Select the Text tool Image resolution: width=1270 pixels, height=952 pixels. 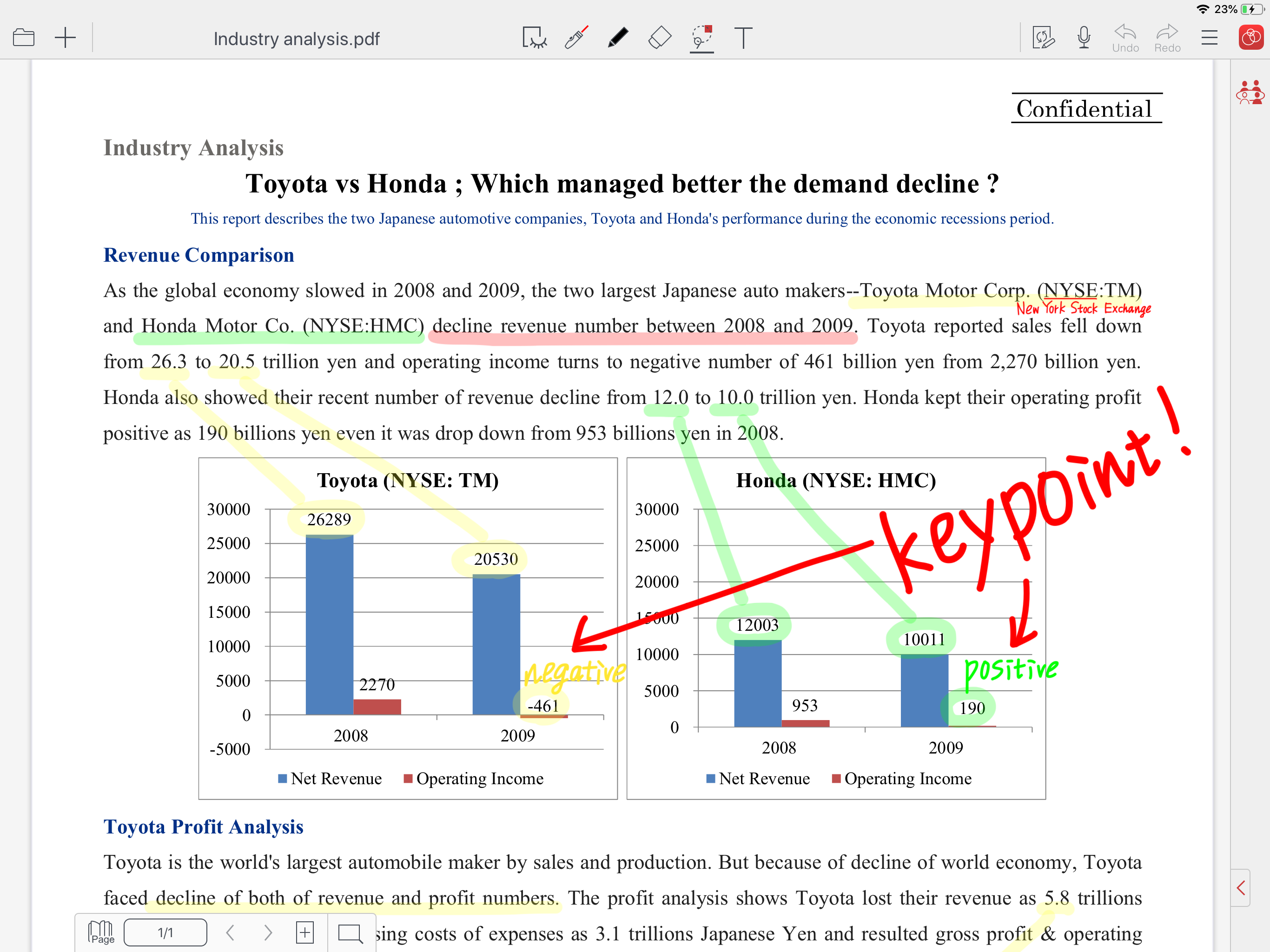coord(743,38)
